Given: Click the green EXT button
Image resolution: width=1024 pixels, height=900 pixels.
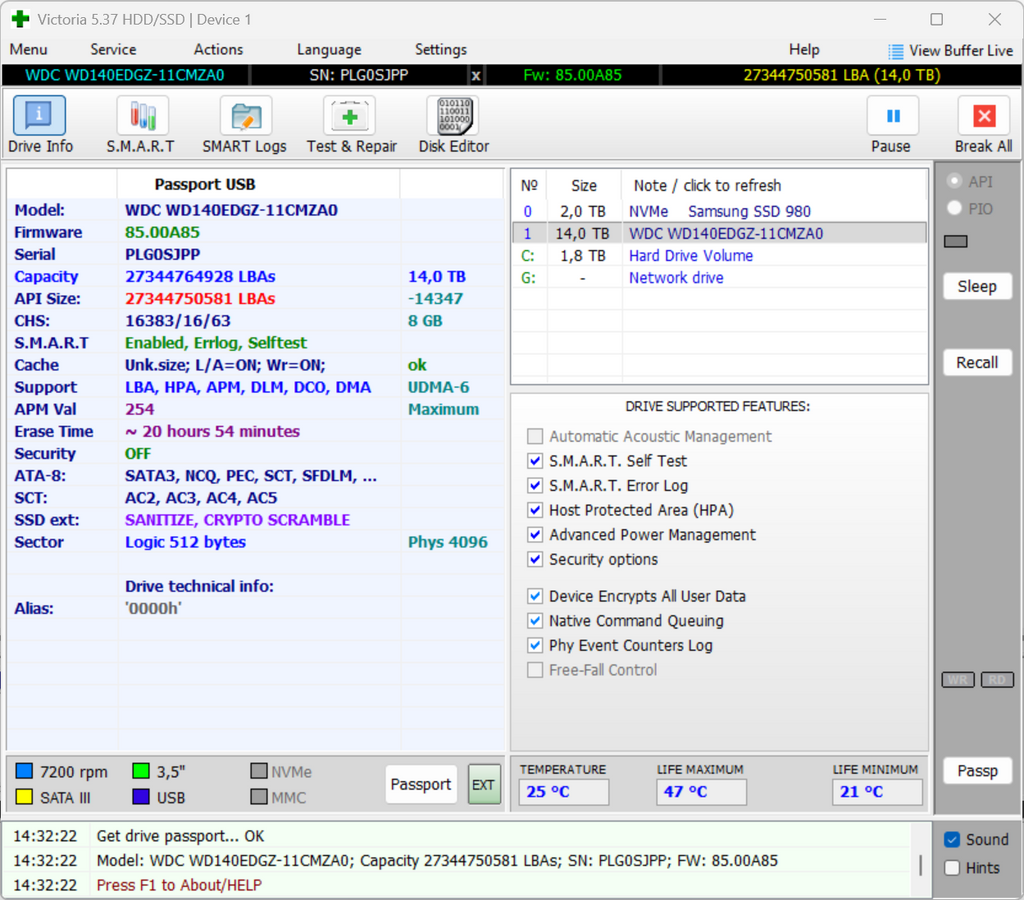Looking at the screenshot, I should (x=484, y=784).
